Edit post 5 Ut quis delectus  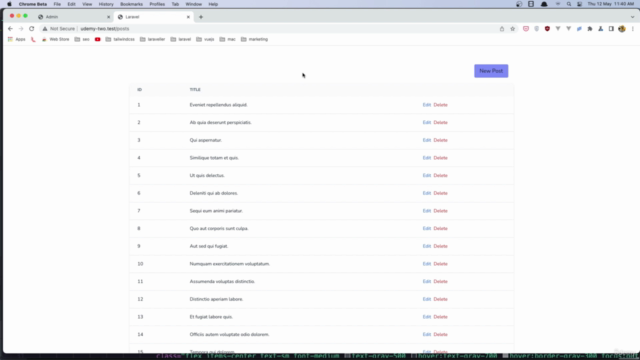click(x=427, y=176)
